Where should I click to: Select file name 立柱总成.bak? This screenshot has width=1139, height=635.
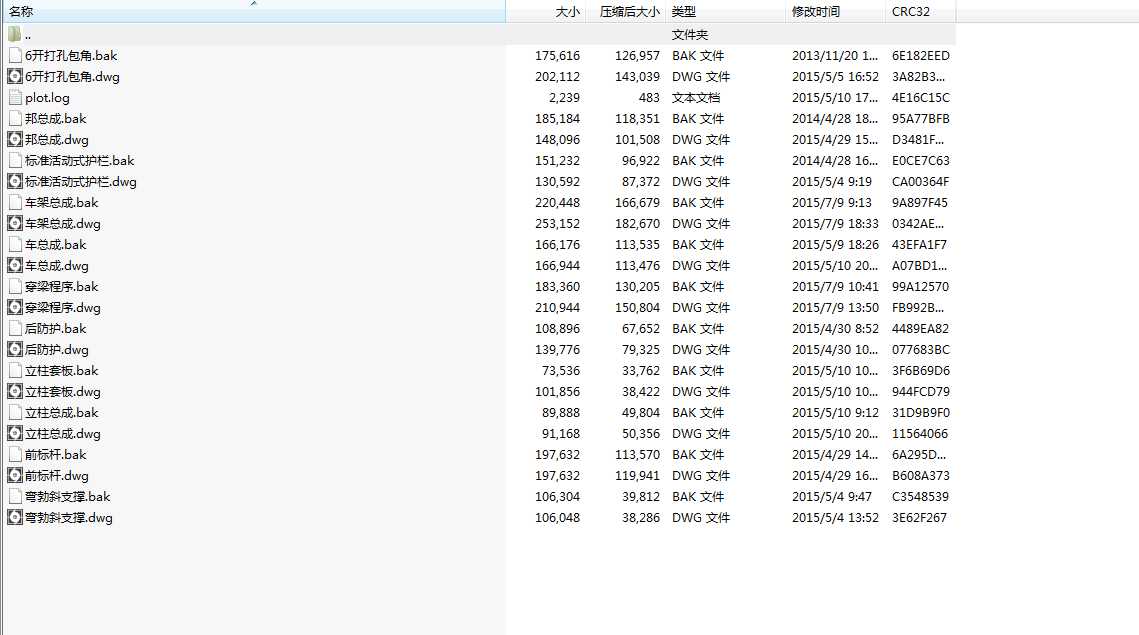[62, 413]
